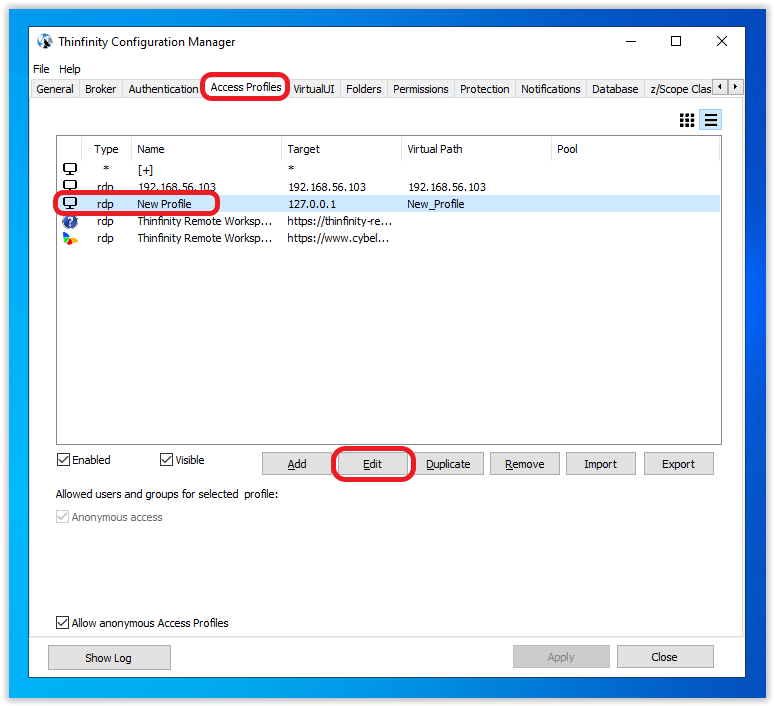Go to Folders tab
This screenshot has height=706, width=774.
tap(364, 89)
